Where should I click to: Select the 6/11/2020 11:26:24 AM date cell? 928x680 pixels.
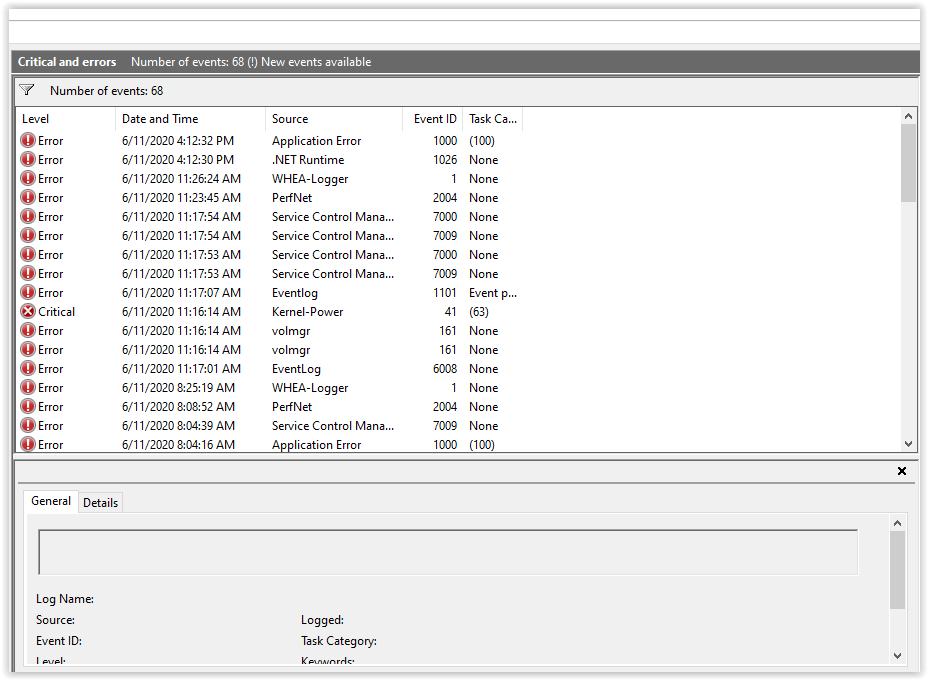tap(181, 178)
